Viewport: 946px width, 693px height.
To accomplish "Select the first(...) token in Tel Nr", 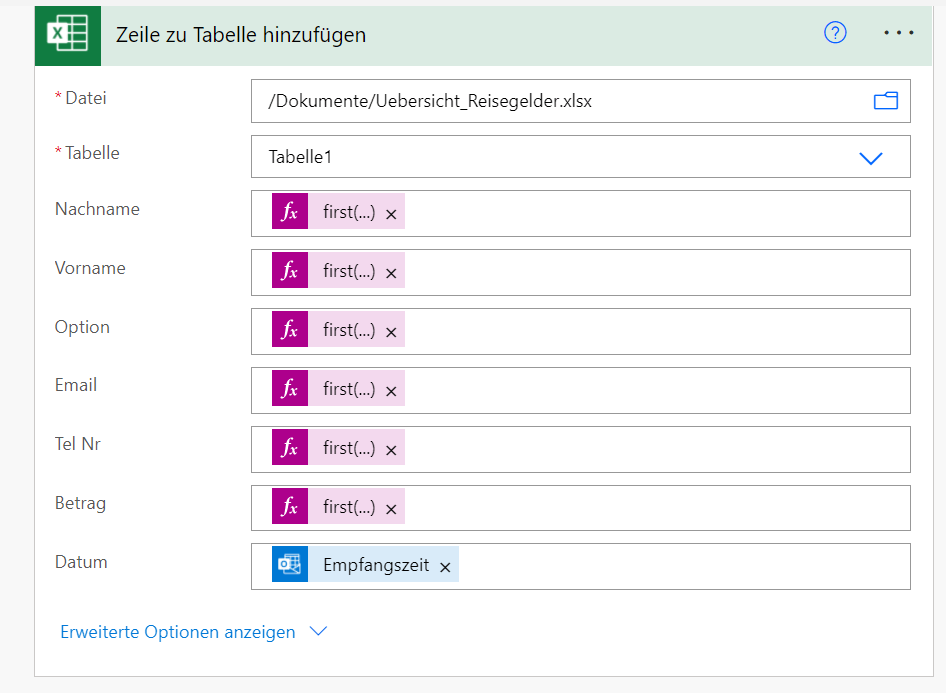I will pos(349,448).
